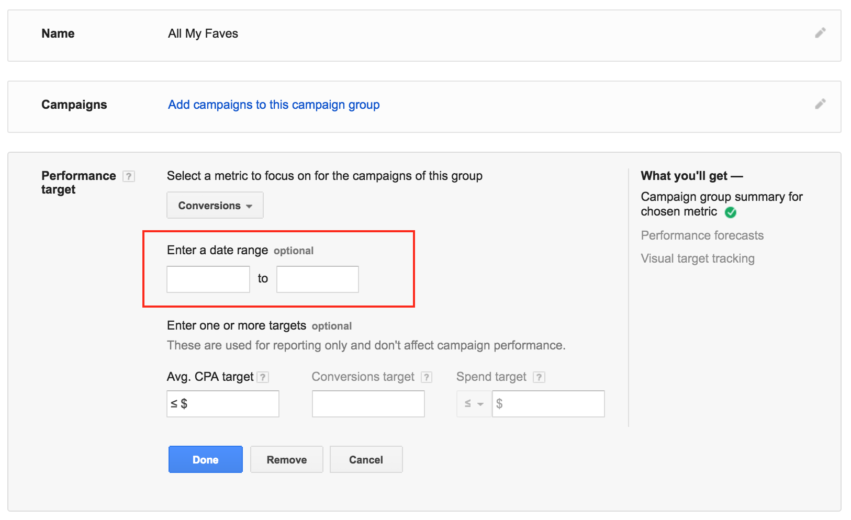Focus the start date range field

(208, 279)
